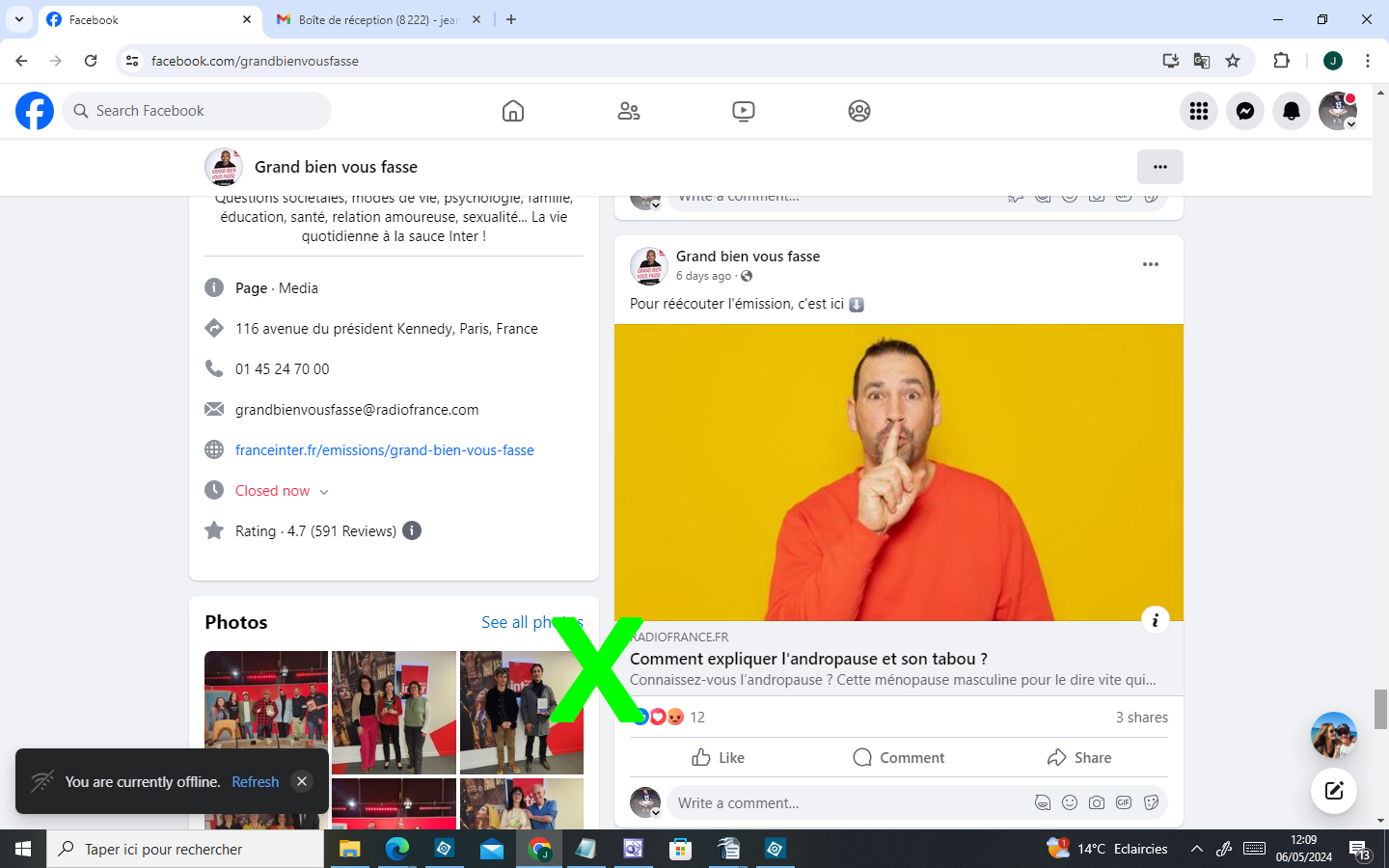Click the post author name 'Grand bien vous fasse'

(748, 257)
